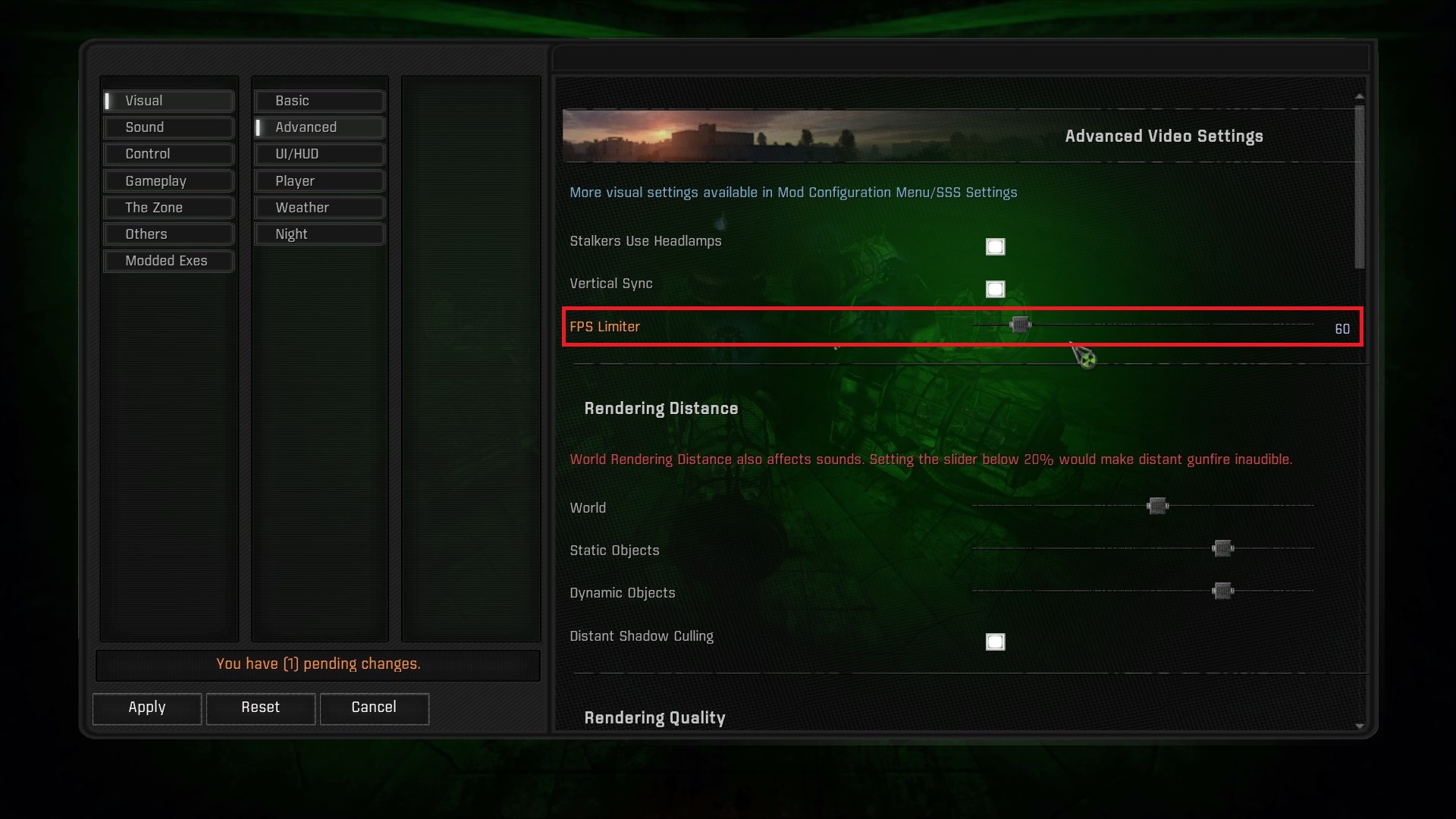The image size is (1456, 819).
Task: Open the Control settings category
Action: [168, 154]
